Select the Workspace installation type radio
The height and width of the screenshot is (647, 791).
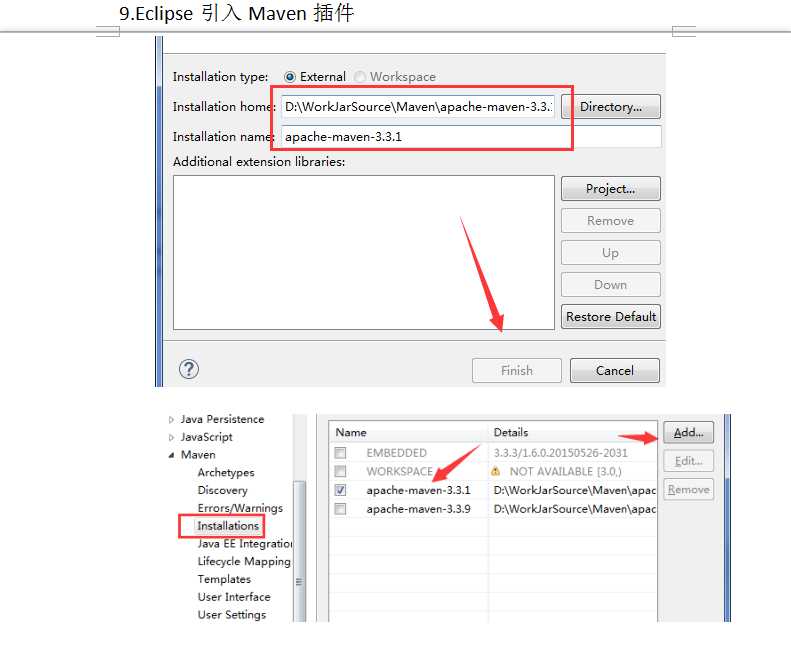pos(359,77)
